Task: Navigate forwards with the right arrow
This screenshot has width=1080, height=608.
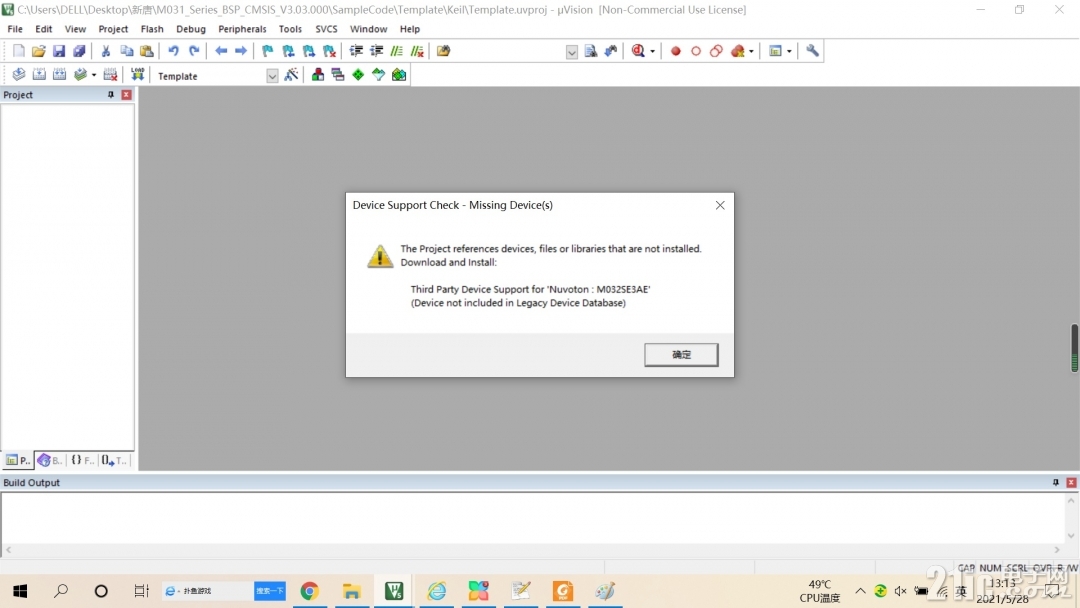Action: coord(241,51)
